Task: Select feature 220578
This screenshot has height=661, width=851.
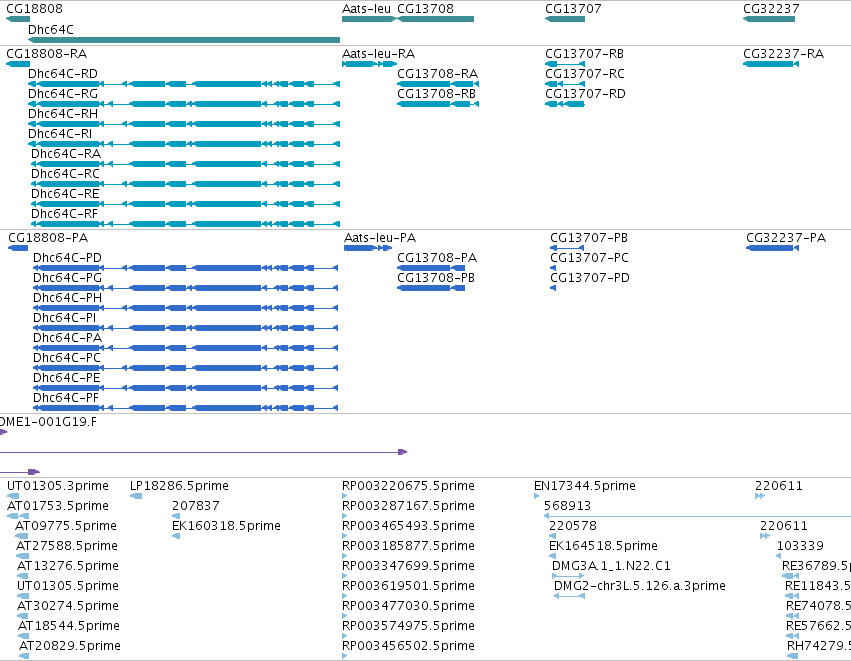Action: pyautogui.click(x=552, y=536)
